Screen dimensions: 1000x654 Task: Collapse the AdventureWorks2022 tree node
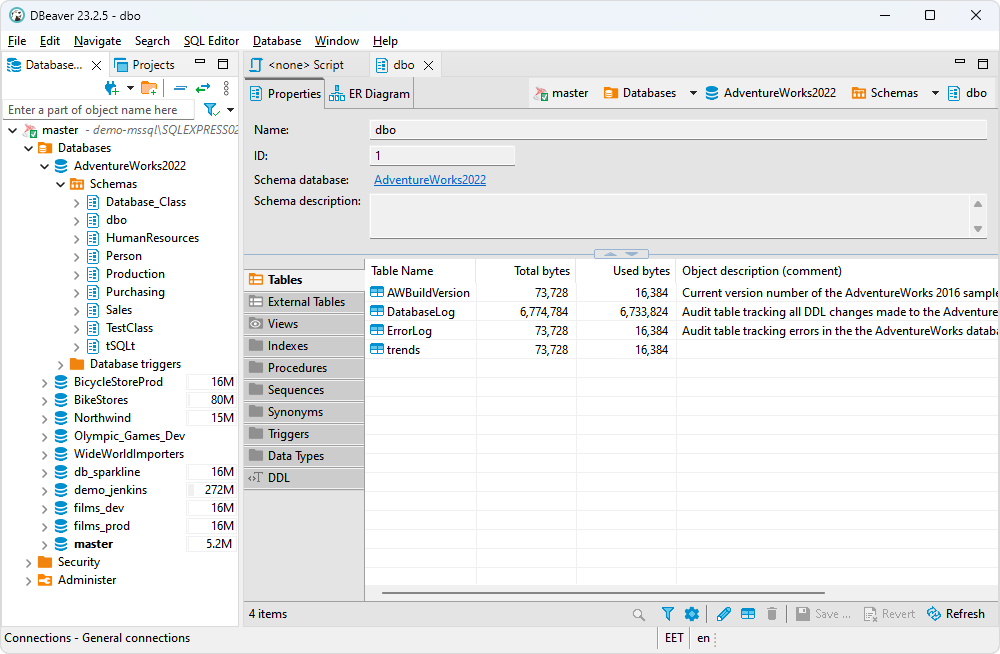[45, 167]
